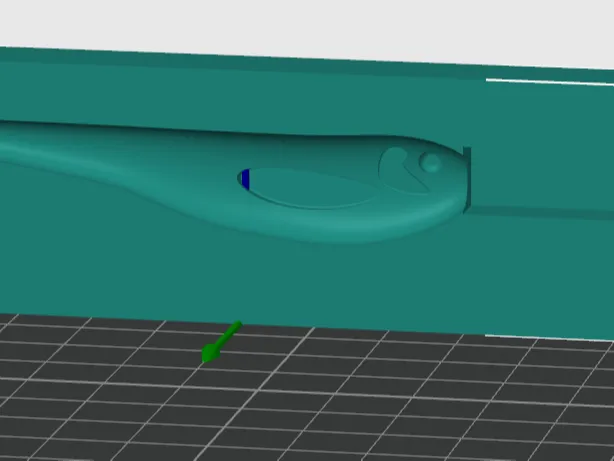Select the rounded bright lower rim of the head

(352, 225)
